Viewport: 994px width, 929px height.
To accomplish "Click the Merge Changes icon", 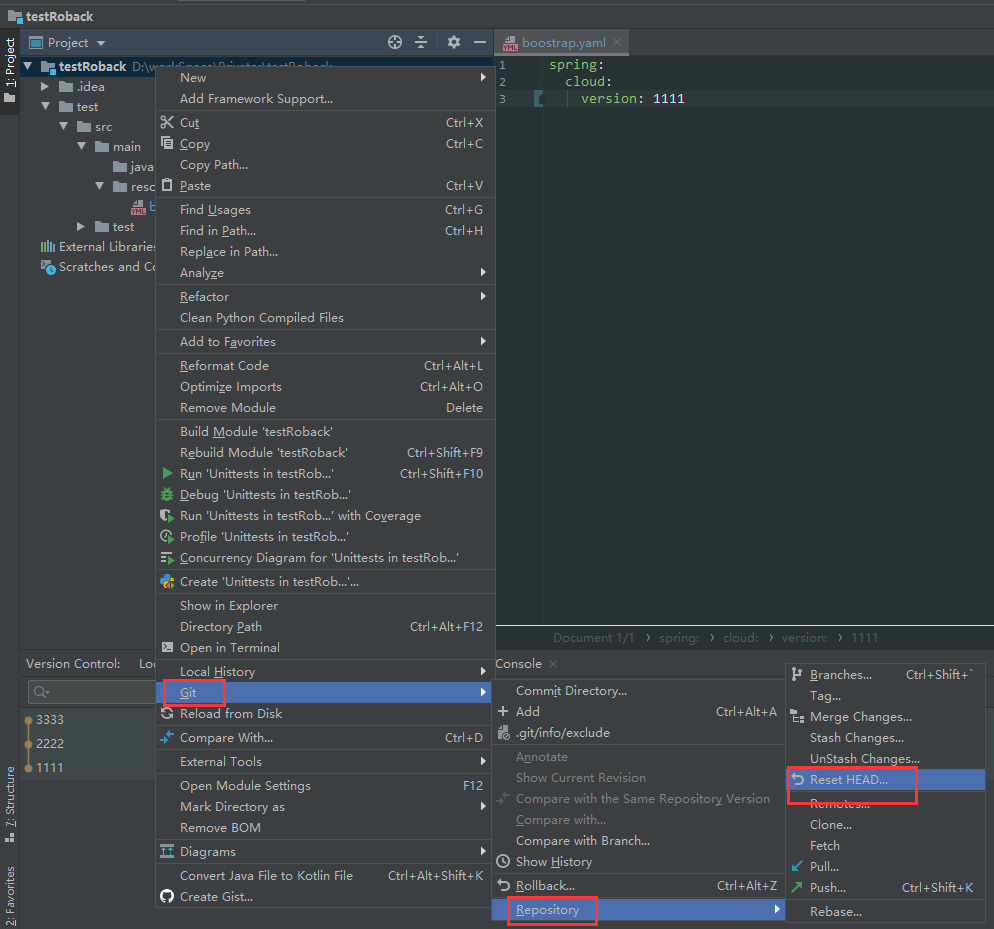I will 797,717.
